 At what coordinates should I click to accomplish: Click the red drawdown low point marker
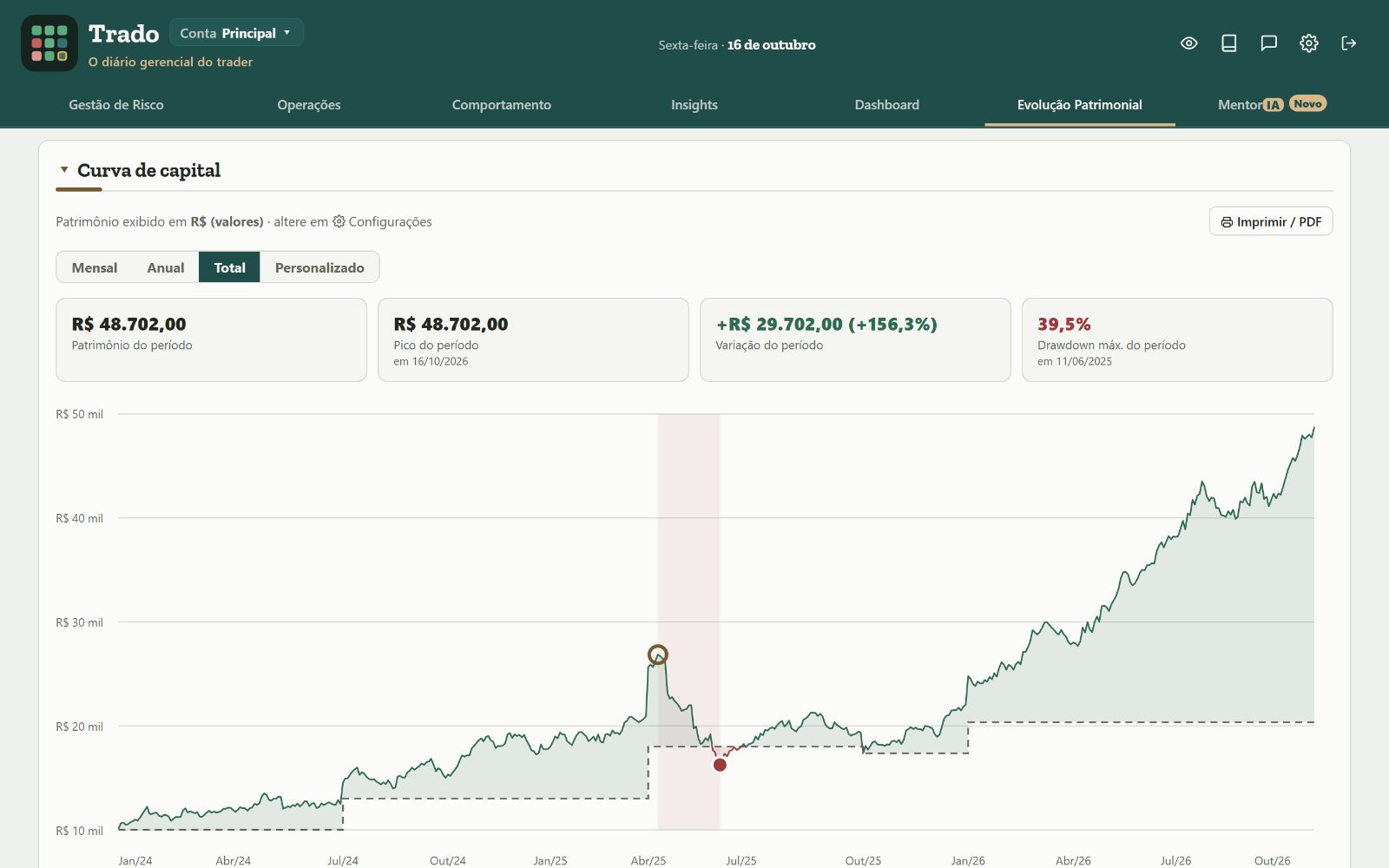tap(720, 765)
